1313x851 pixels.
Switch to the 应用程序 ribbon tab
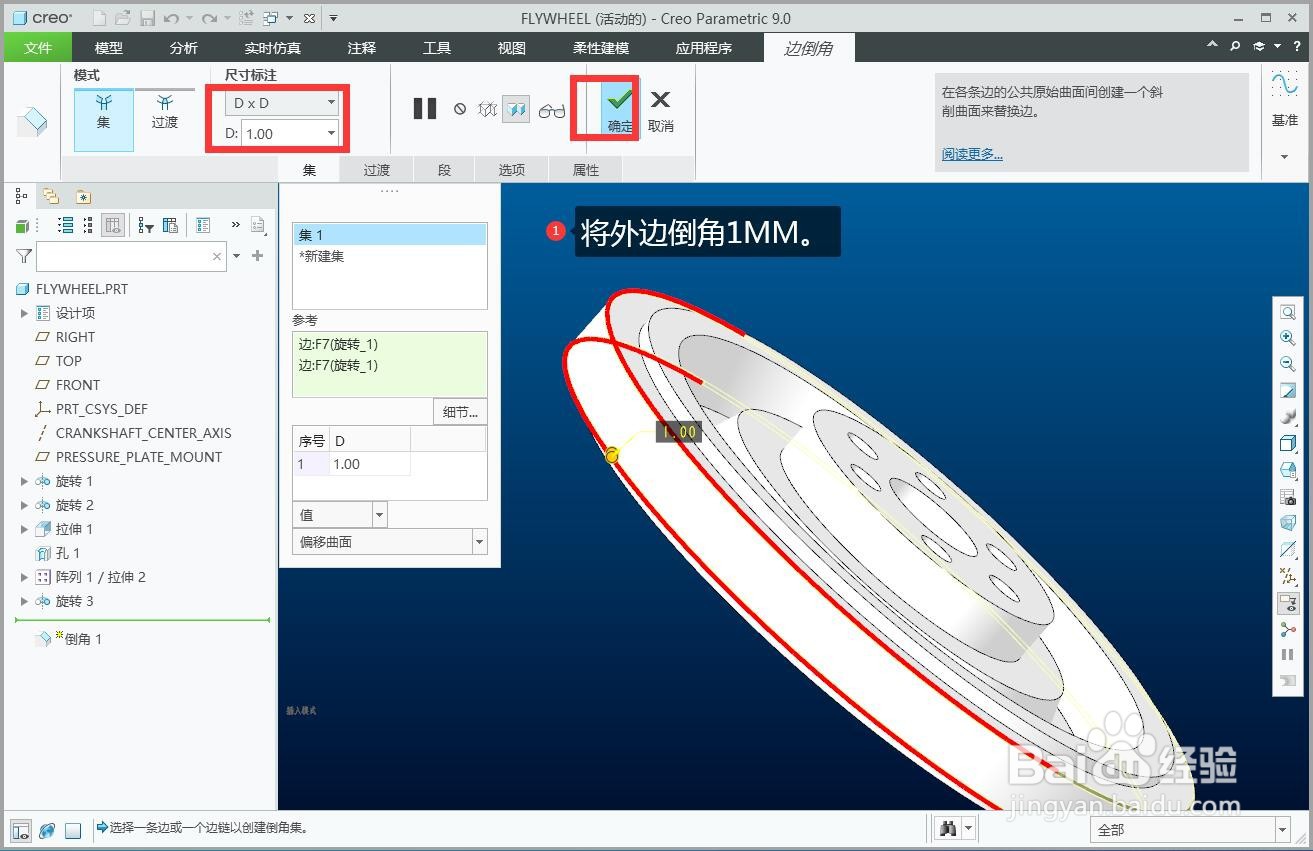tap(704, 47)
